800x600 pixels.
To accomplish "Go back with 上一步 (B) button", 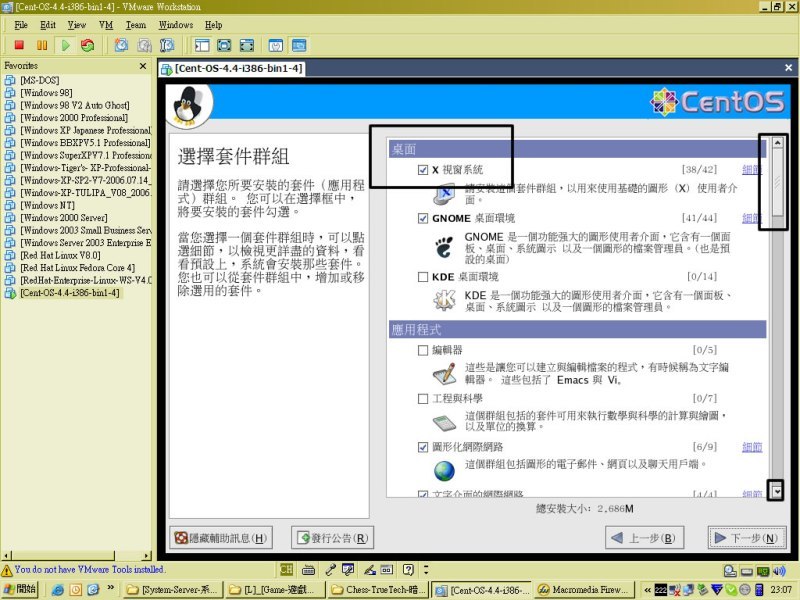I will point(644,538).
